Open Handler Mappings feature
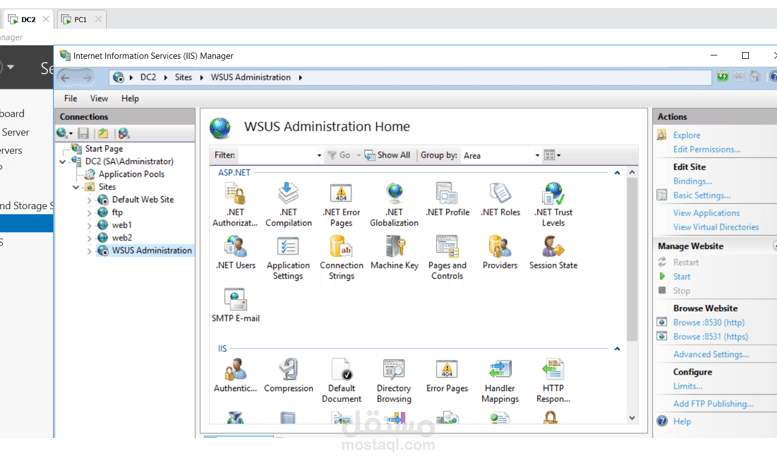This screenshot has width=777, height=462. pos(500,380)
